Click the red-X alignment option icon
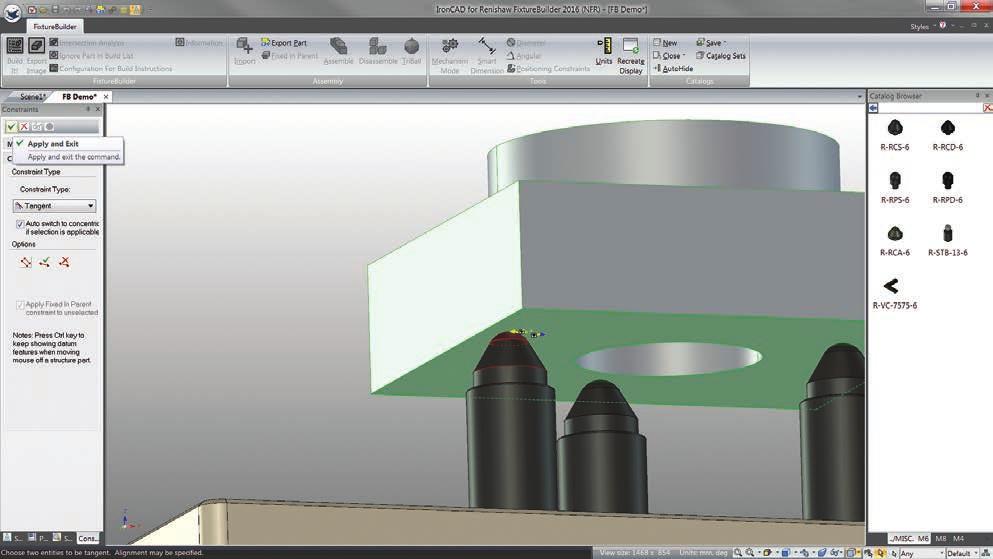 point(64,261)
